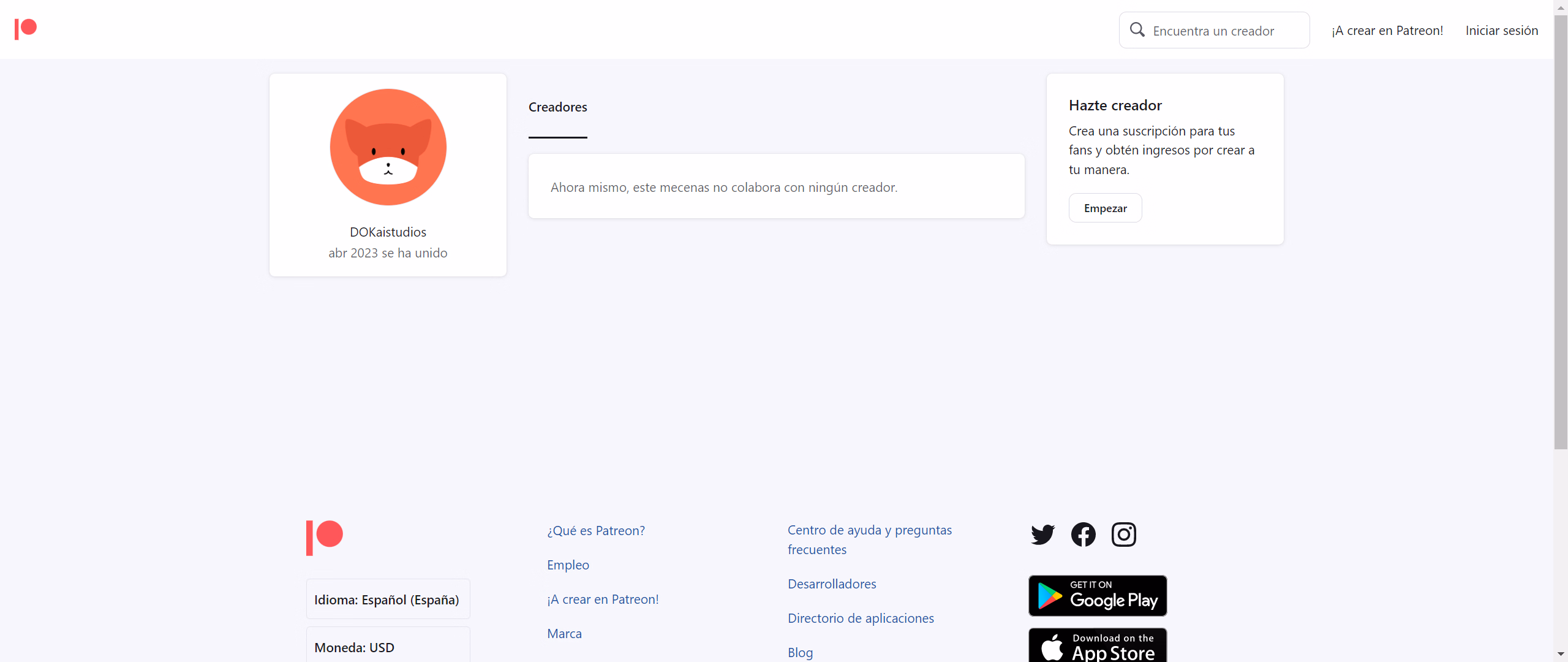Open the Empleo footer link
The image size is (1568, 662).
pos(568,565)
